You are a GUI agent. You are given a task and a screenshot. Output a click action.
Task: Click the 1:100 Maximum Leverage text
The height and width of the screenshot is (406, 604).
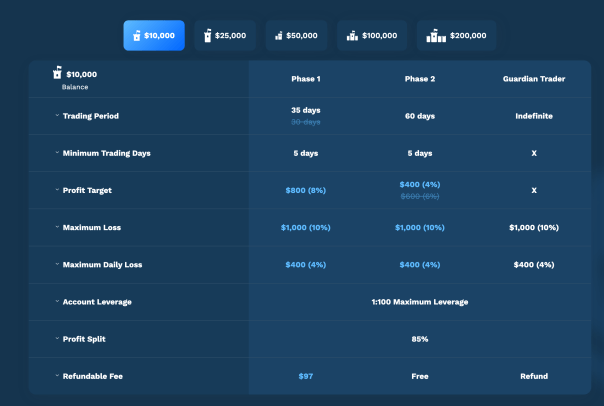[420, 301]
